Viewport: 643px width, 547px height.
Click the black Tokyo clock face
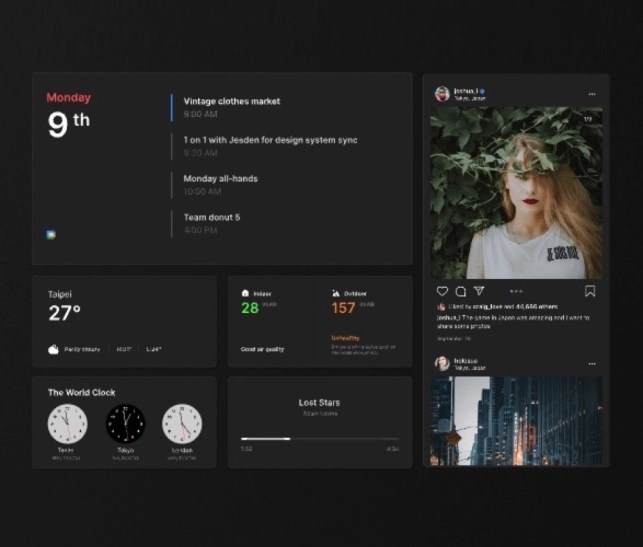[125, 424]
